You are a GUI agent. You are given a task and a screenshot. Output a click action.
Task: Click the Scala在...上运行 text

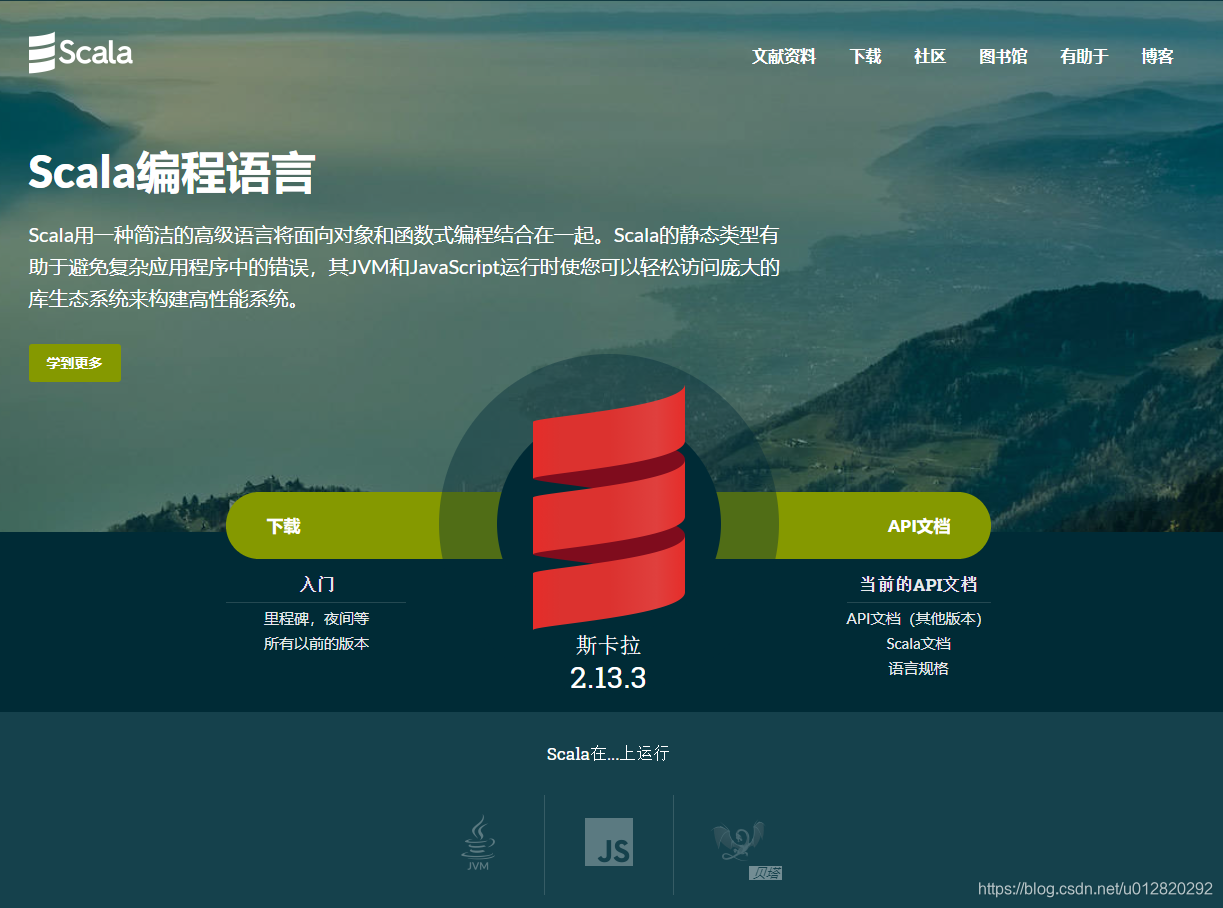pyautogui.click(x=608, y=754)
